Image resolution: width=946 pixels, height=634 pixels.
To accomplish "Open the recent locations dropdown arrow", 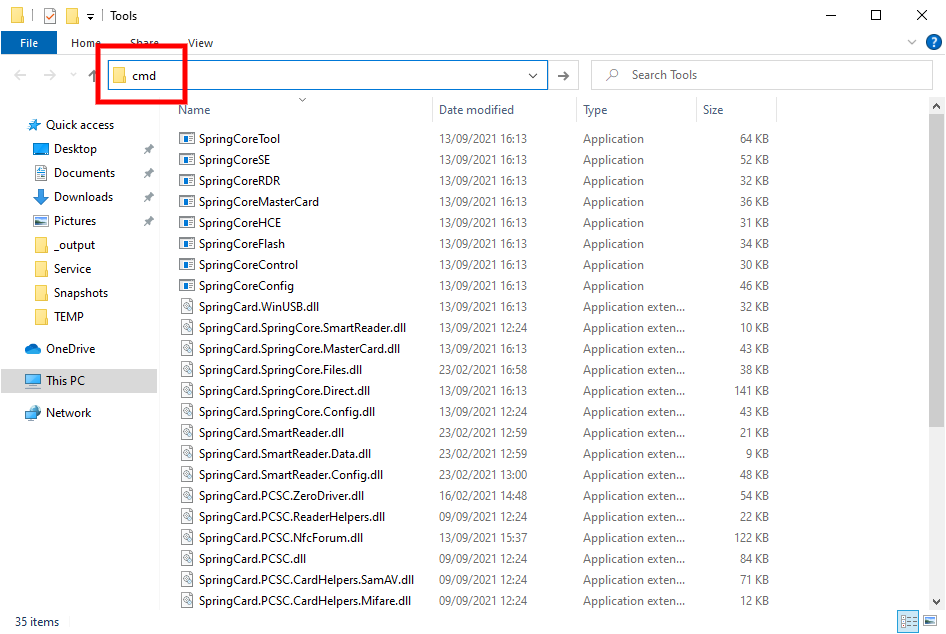I will coord(73,75).
